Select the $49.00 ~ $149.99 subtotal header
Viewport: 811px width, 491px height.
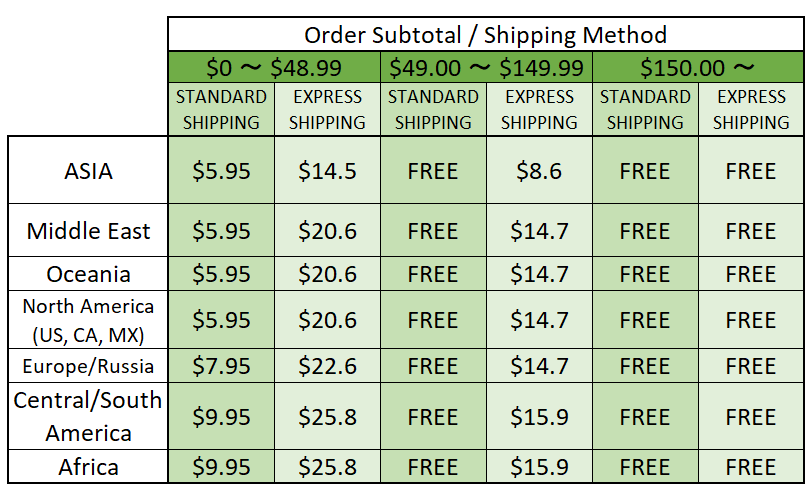(486, 68)
